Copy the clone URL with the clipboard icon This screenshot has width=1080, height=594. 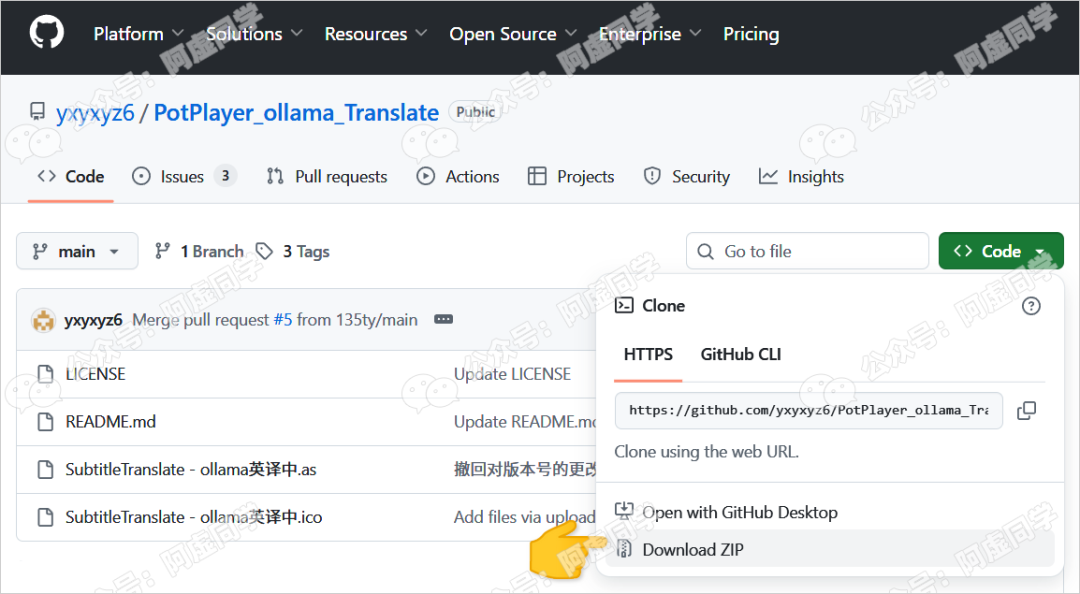tap(1026, 410)
